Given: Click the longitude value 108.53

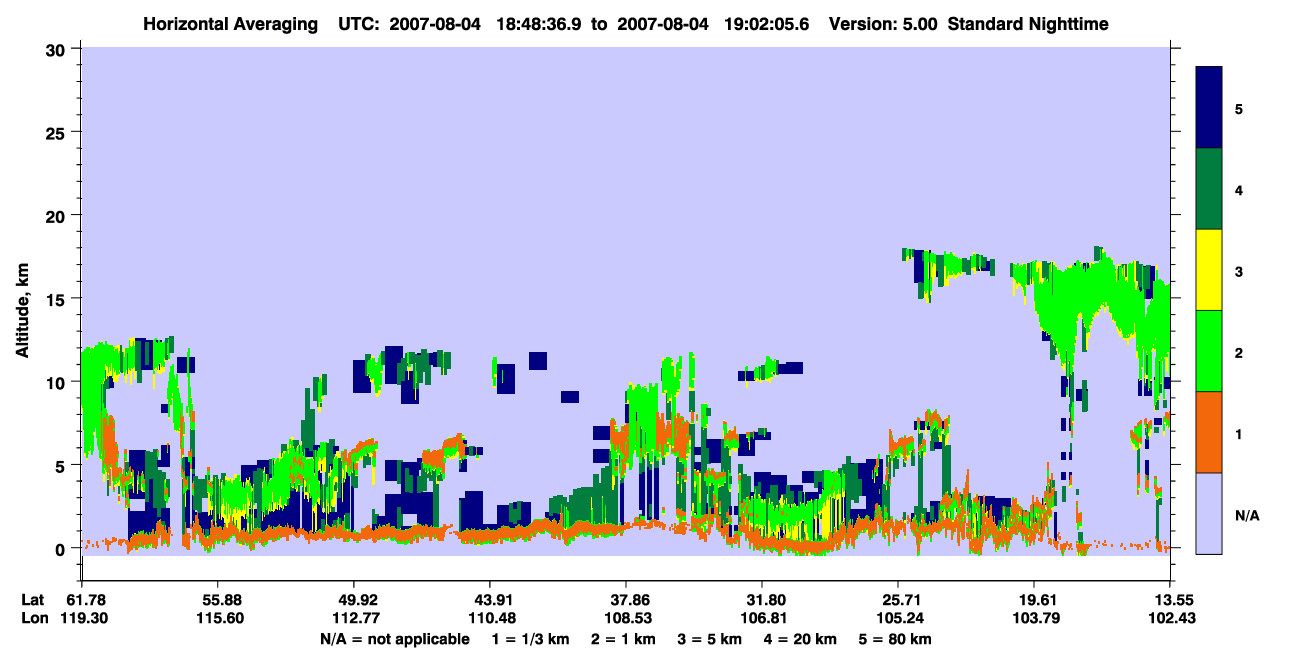Looking at the screenshot, I should tap(626, 618).
